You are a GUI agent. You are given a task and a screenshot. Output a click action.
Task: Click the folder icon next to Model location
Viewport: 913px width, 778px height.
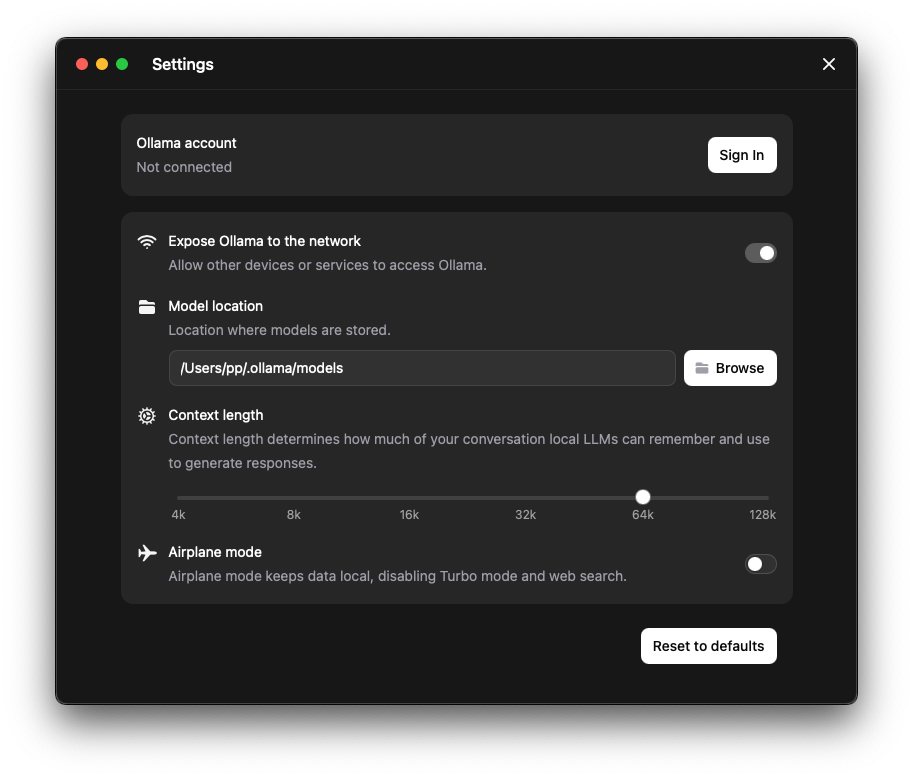[147, 307]
